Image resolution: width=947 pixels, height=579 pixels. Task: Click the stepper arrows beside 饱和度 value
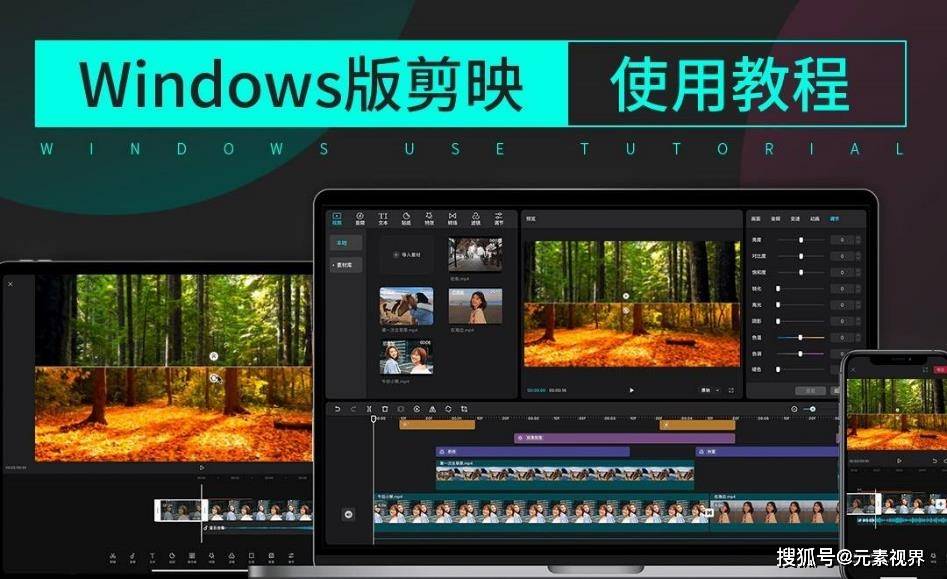[x=858, y=272]
